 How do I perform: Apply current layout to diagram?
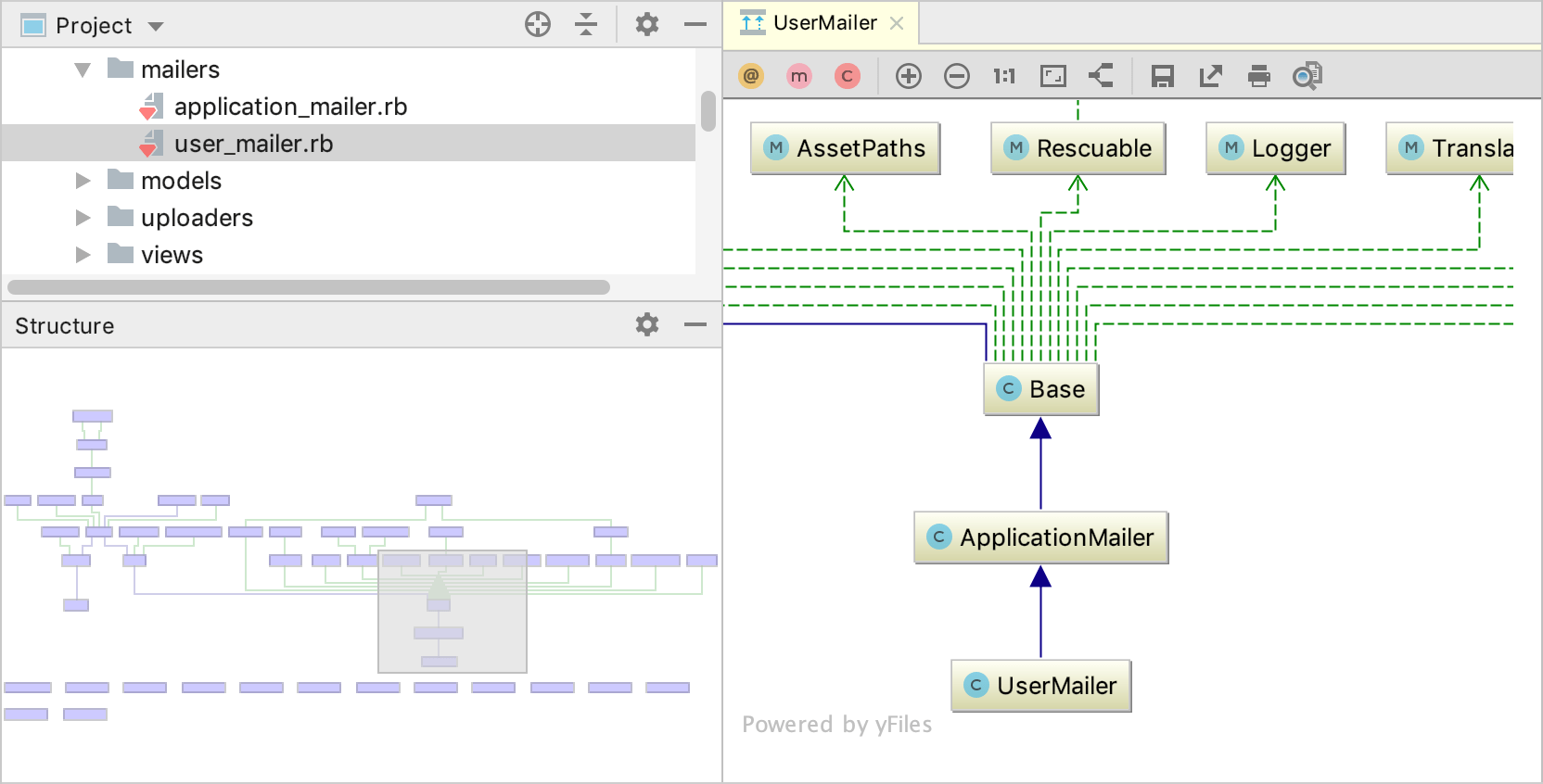click(x=1101, y=76)
